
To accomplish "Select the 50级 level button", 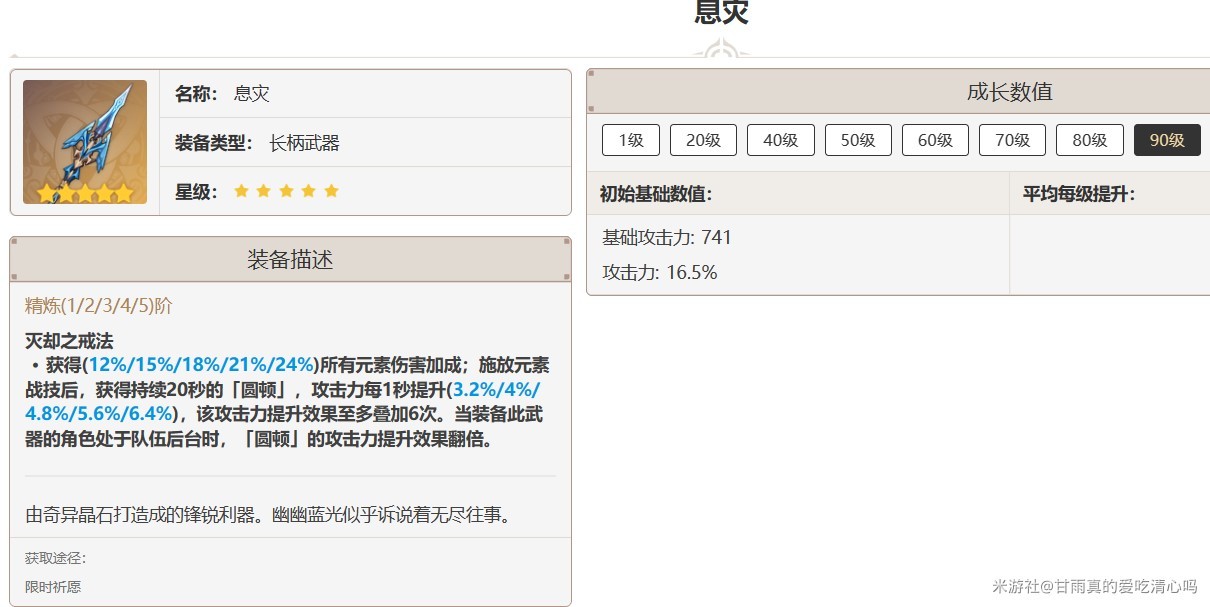I will tap(858, 140).
